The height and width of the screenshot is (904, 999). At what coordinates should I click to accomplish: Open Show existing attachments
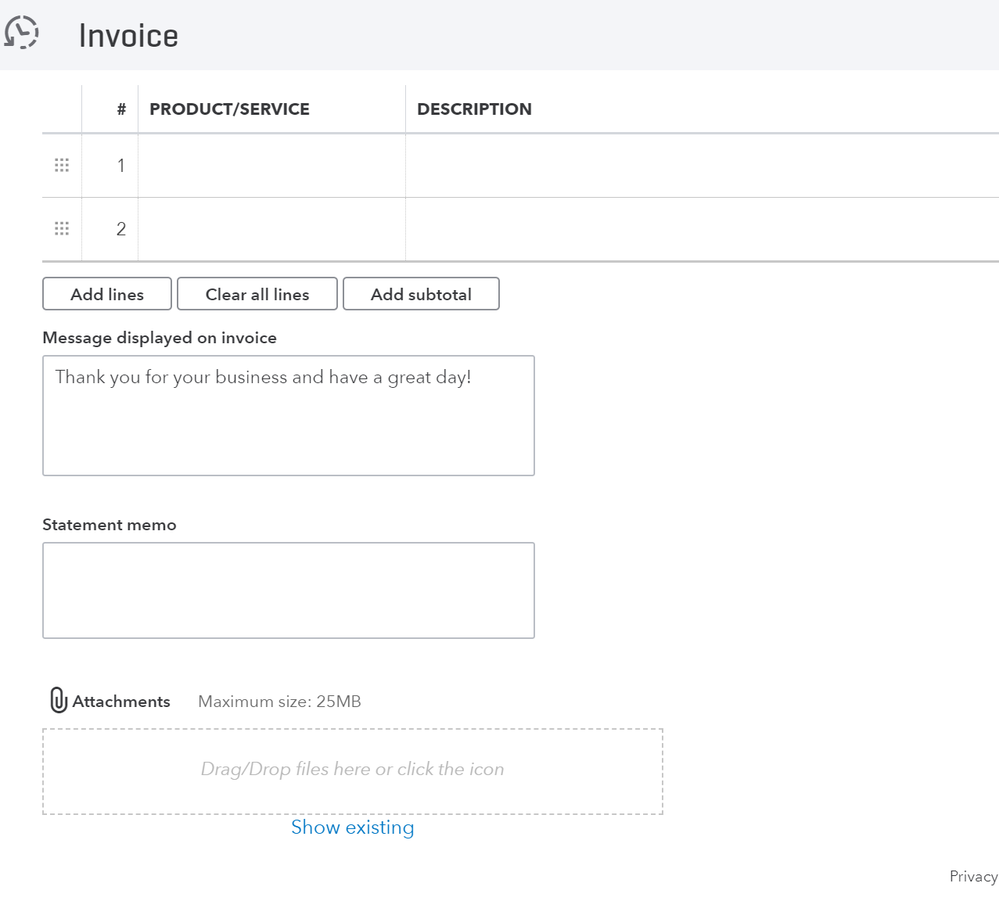(x=352, y=827)
